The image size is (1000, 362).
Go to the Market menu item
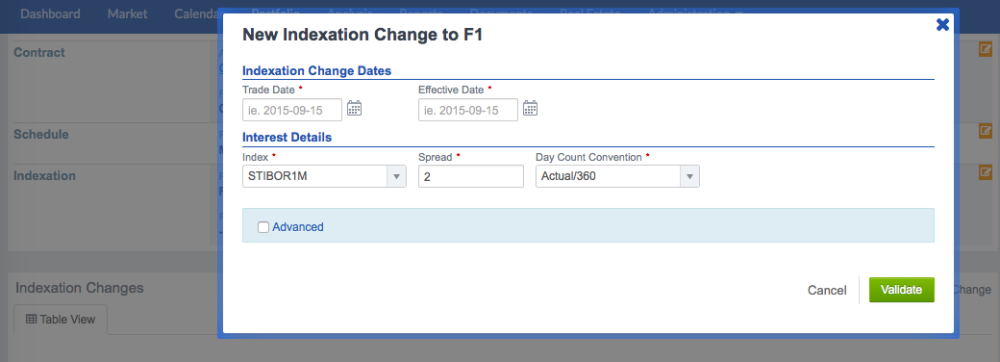128,14
